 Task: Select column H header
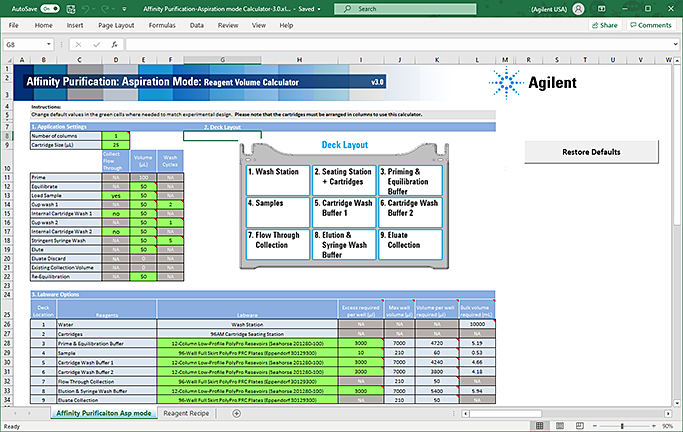pyautogui.click(x=299, y=60)
